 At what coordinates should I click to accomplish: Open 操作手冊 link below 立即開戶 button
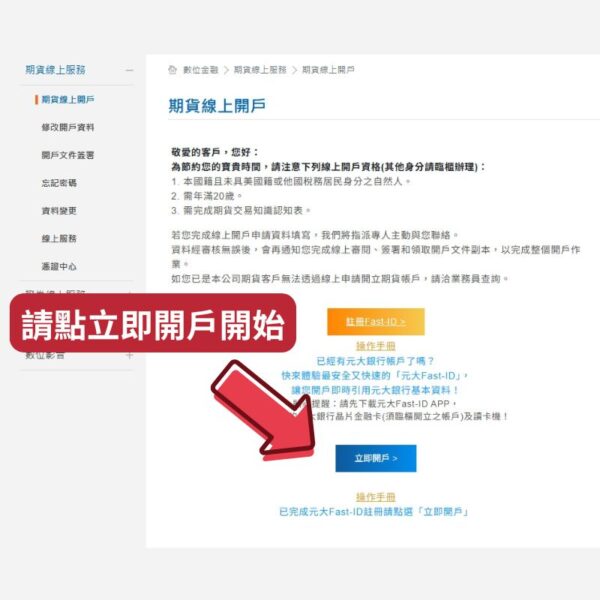pyautogui.click(x=376, y=497)
